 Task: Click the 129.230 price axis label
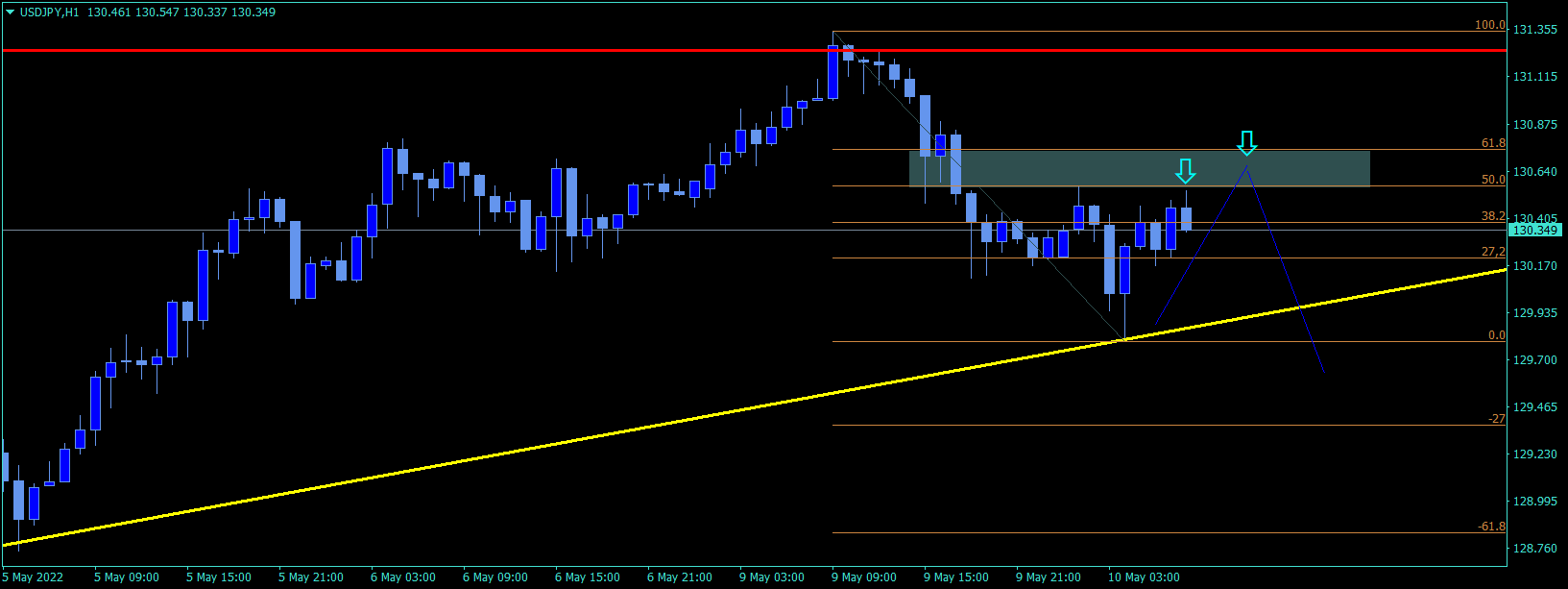[x=1535, y=454]
